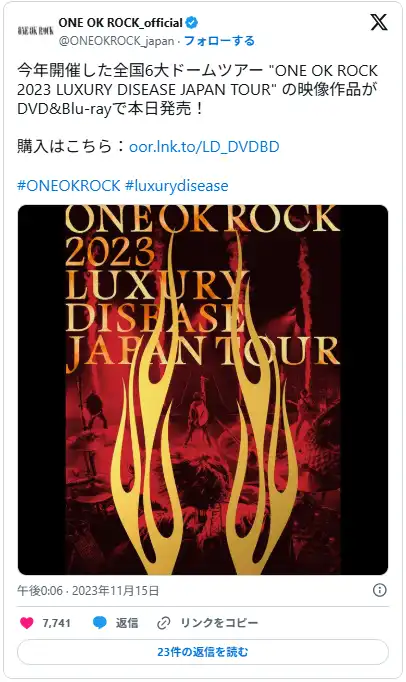Image resolution: width=406 pixels, height=682 pixels.
Task: Like the post with the heart icon
Action: point(27,623)
